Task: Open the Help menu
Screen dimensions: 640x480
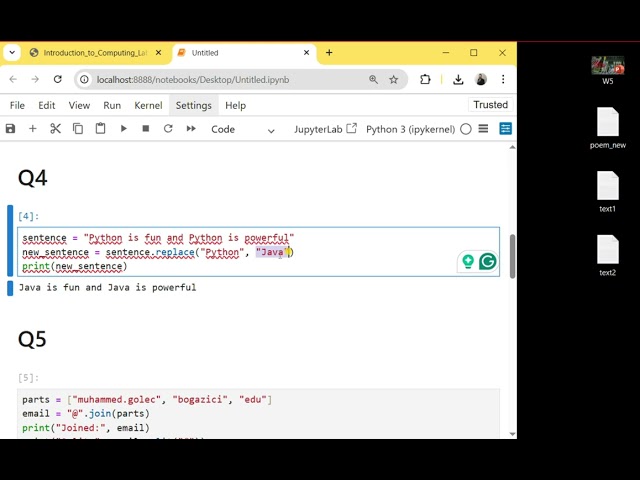Action: [236, 106]
